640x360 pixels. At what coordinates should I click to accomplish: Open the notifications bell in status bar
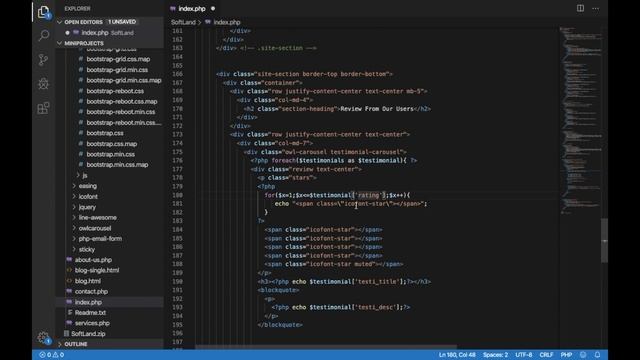597,355
